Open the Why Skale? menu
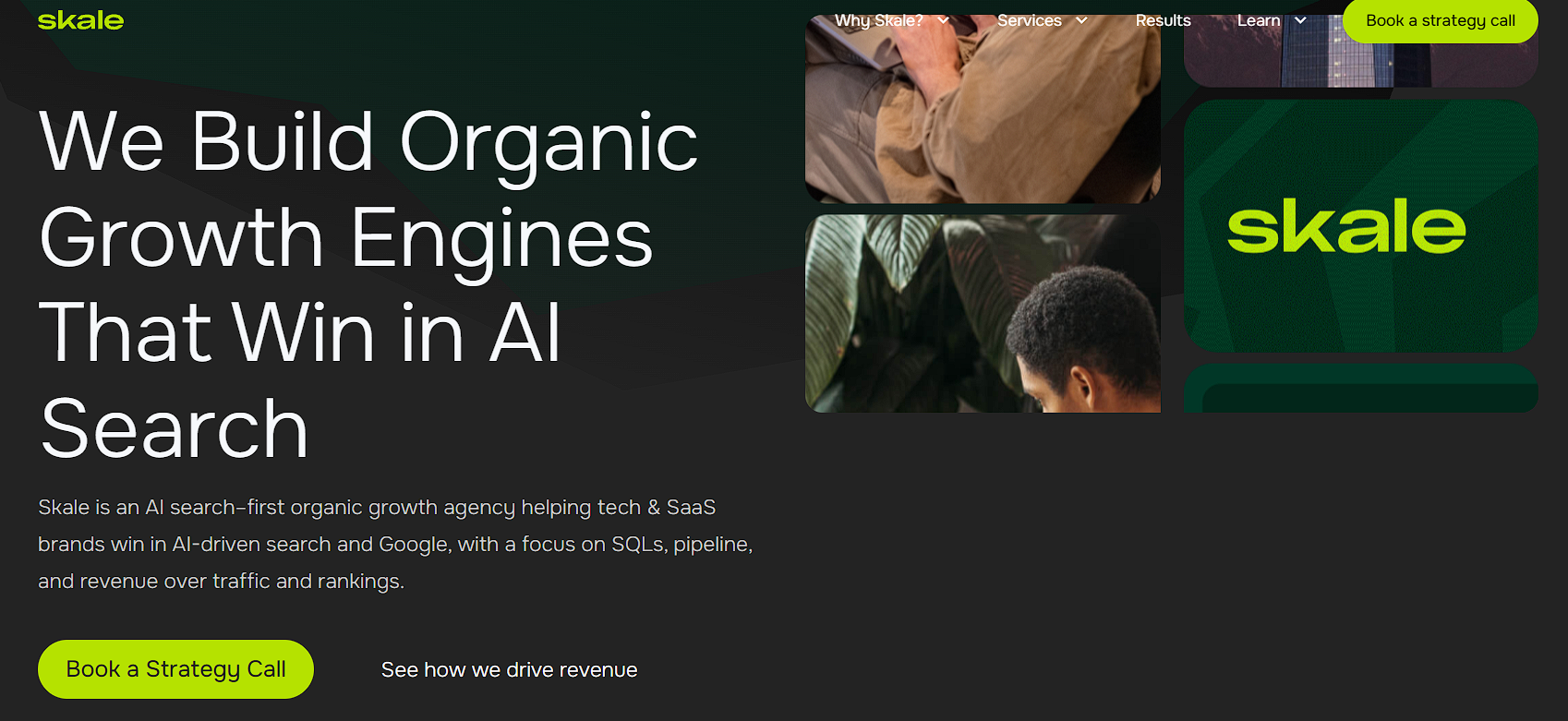The image size is (1568, 721). (878, 20)
